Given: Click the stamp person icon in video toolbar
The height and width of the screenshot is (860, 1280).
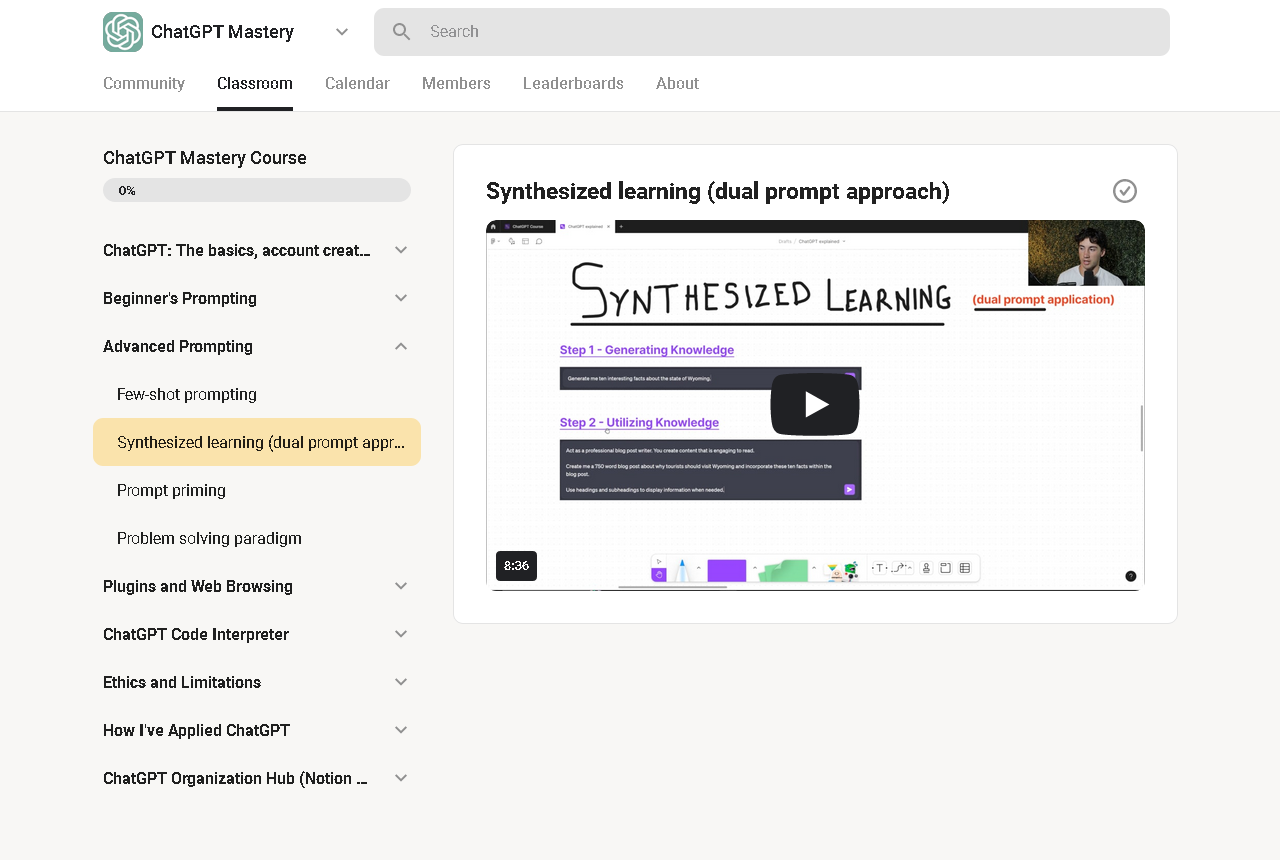Looking at the screenshot, I should coord(926,568).
